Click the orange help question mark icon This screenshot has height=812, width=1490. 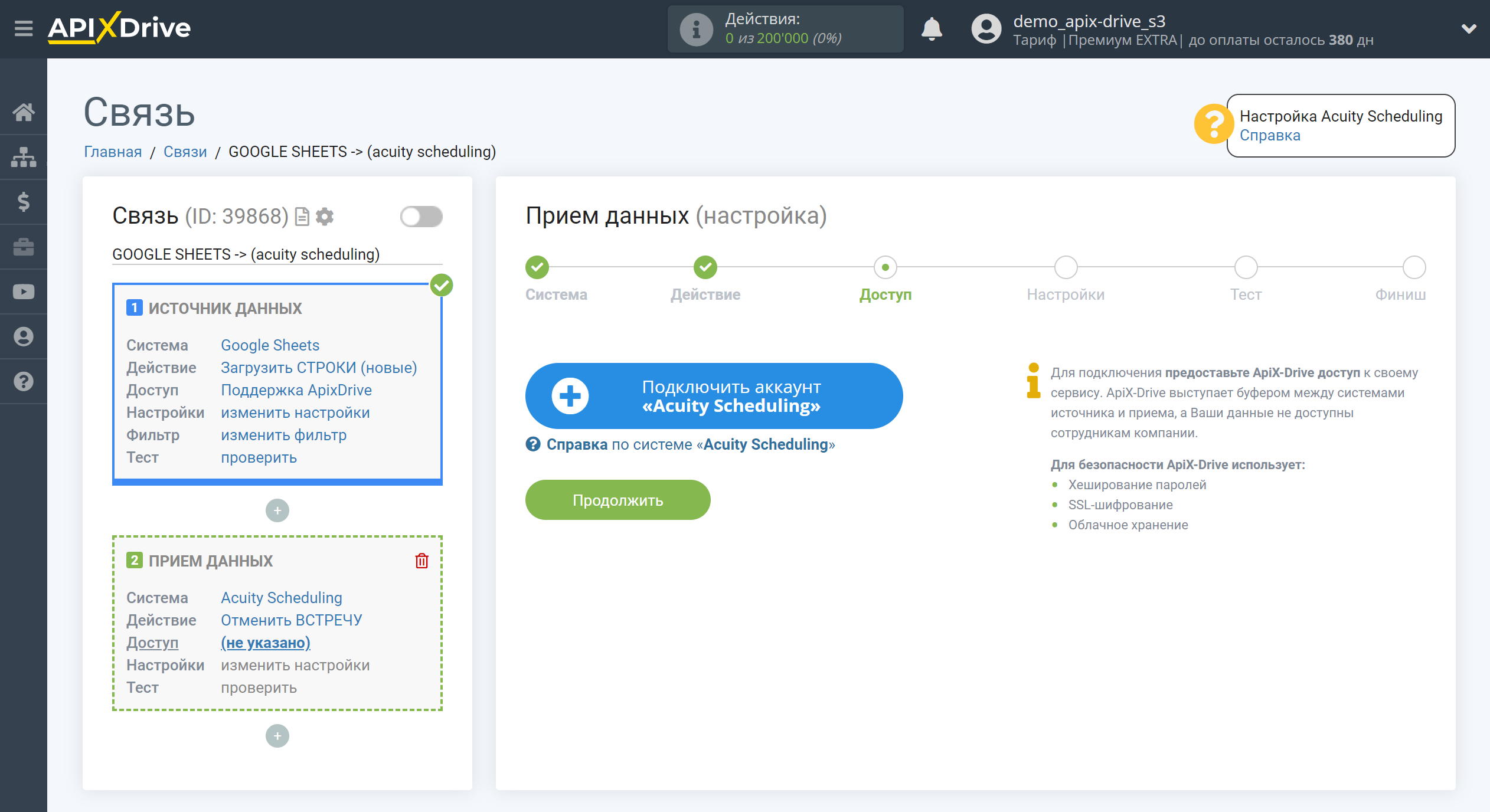tap(1214, 125)
